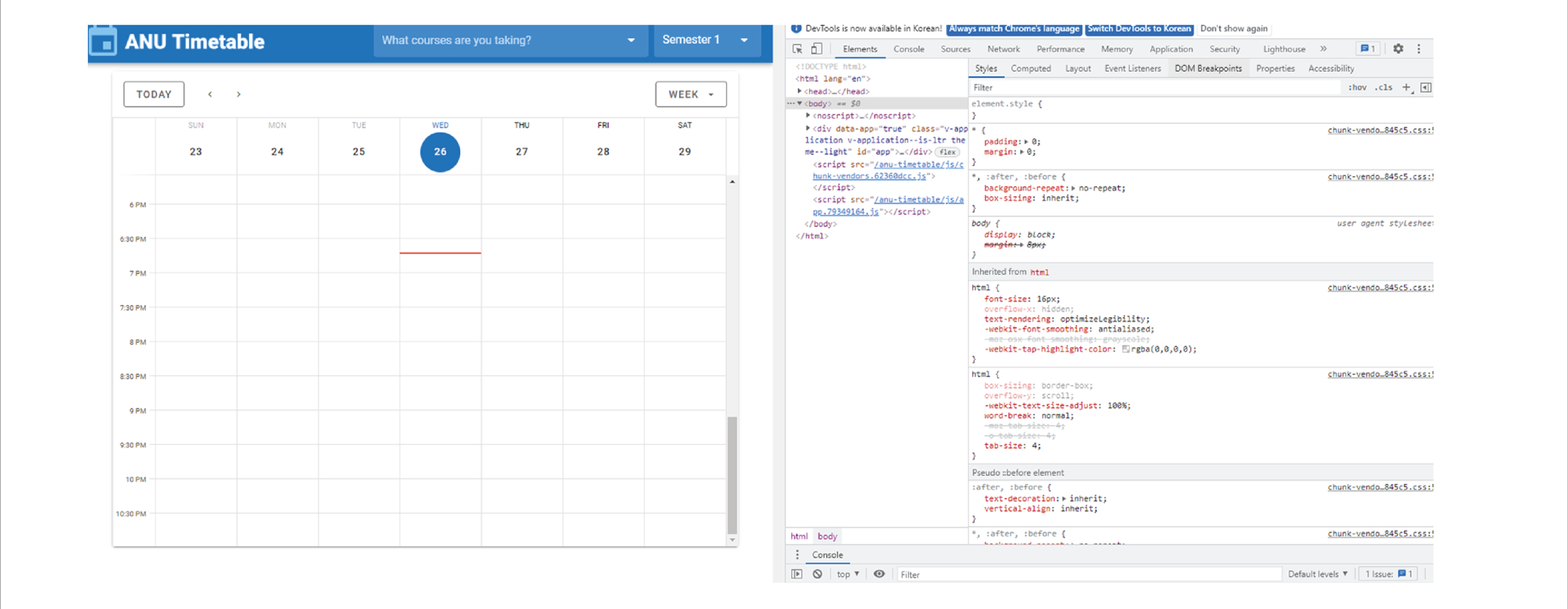Screen dimensions: 1568x609
Task: Open DevTools settings gear
Action: (x=1398, y=49)
